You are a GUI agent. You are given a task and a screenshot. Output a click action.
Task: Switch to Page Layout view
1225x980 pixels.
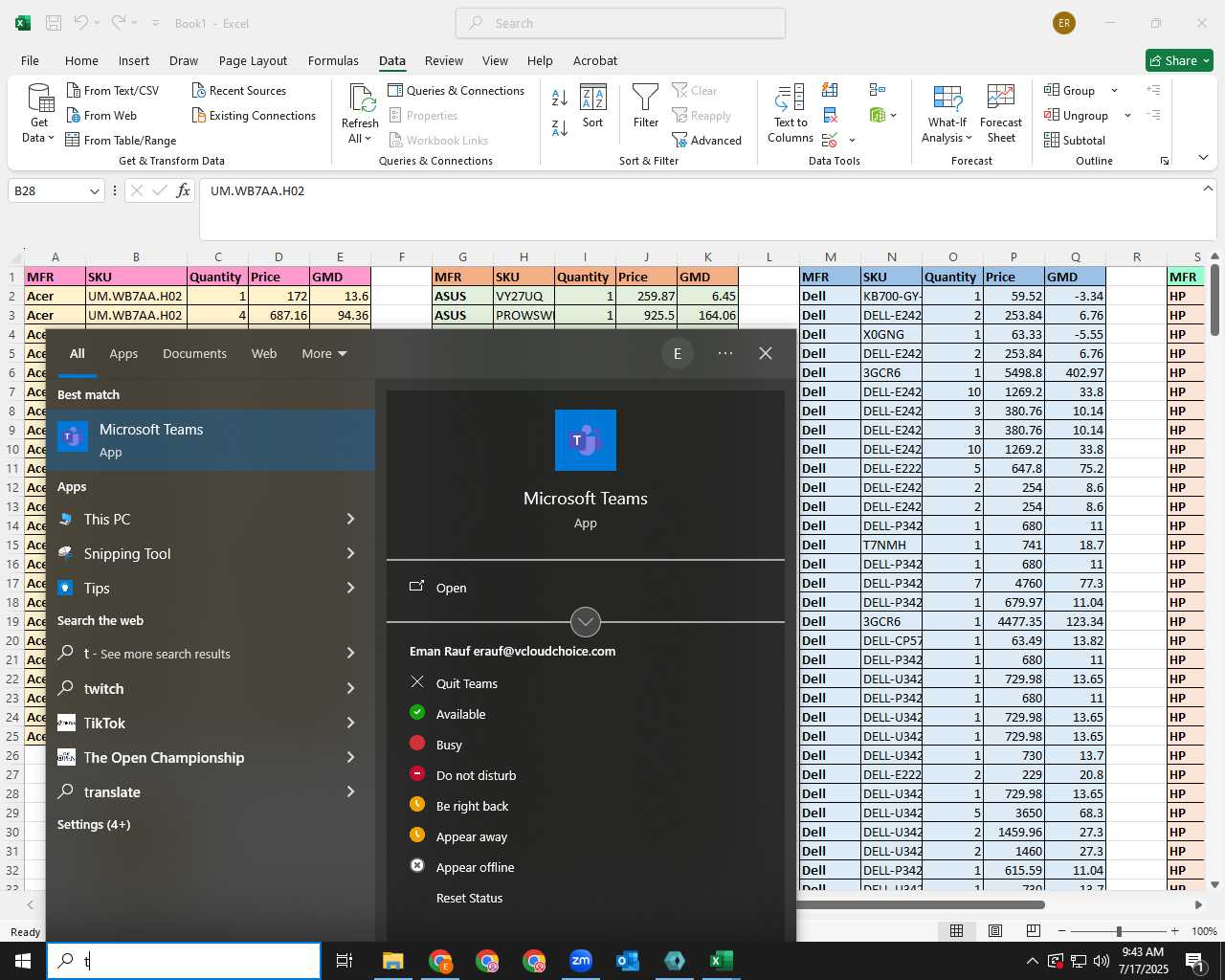995,930
